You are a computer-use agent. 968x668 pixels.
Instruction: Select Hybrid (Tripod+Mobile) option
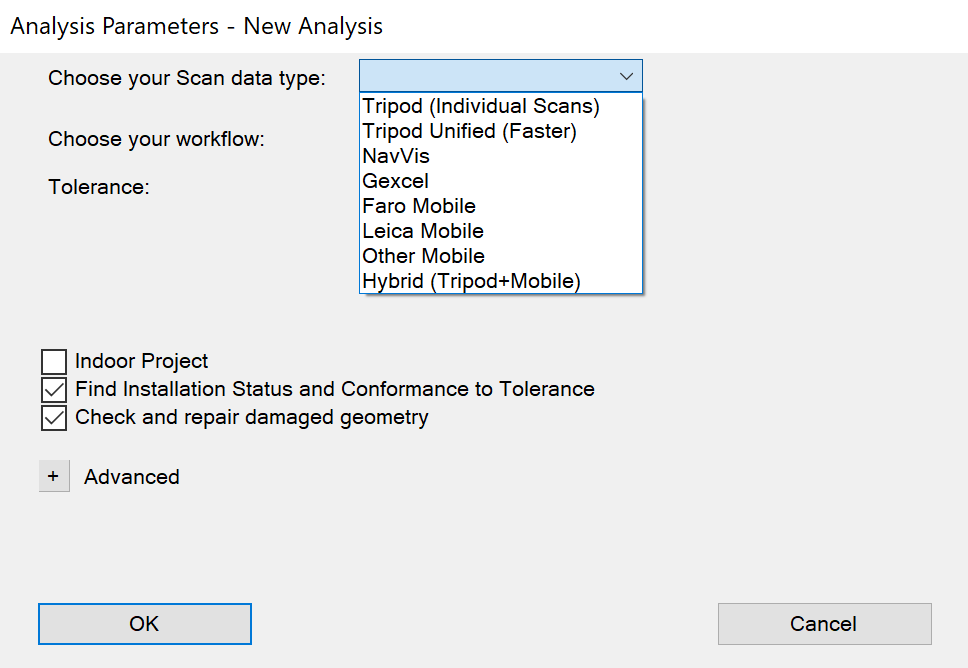coord(471,281)
